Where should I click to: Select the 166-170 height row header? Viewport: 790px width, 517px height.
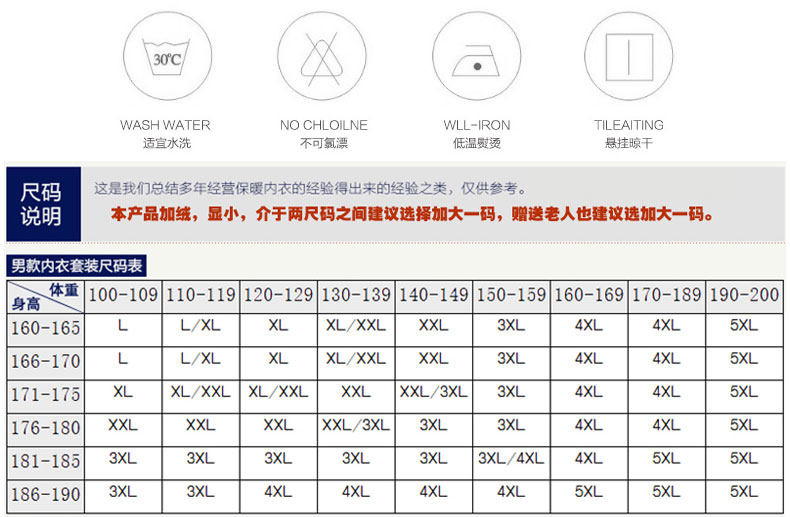click(46, 362)
